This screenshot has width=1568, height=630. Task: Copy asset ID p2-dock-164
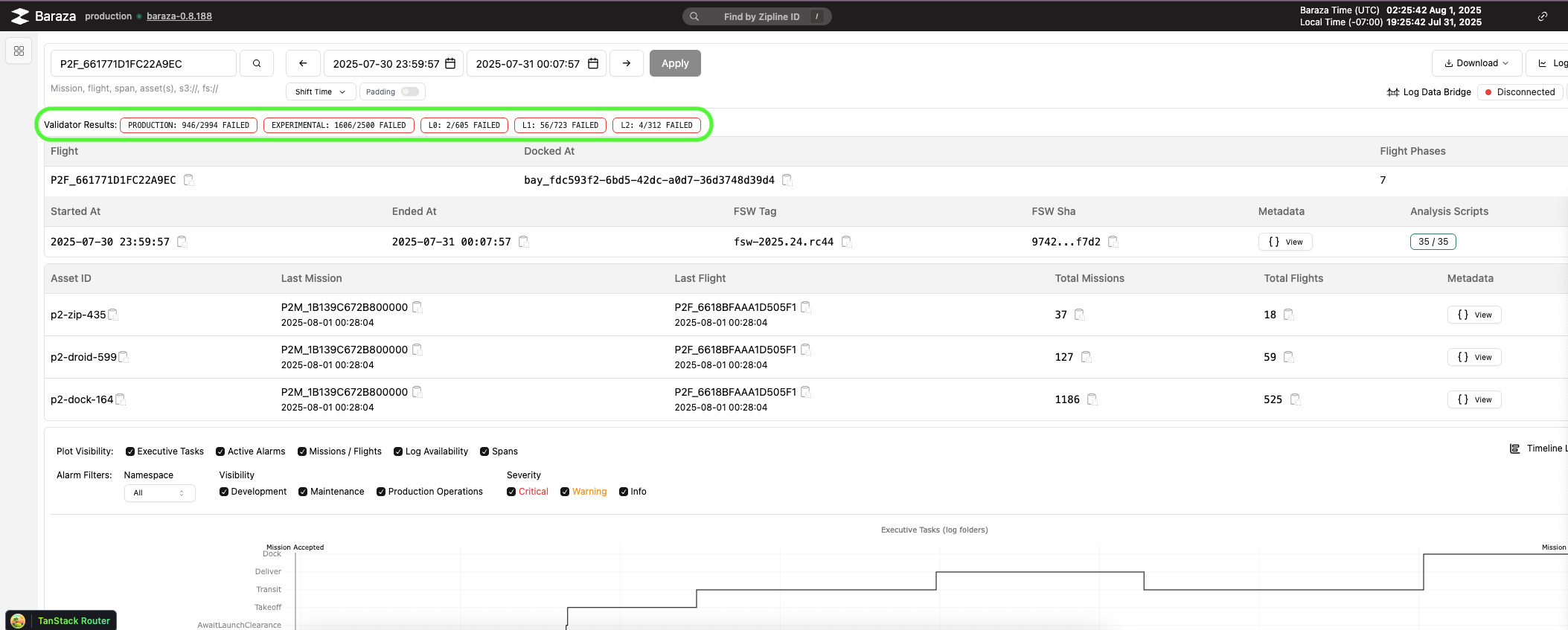(121, 399)
